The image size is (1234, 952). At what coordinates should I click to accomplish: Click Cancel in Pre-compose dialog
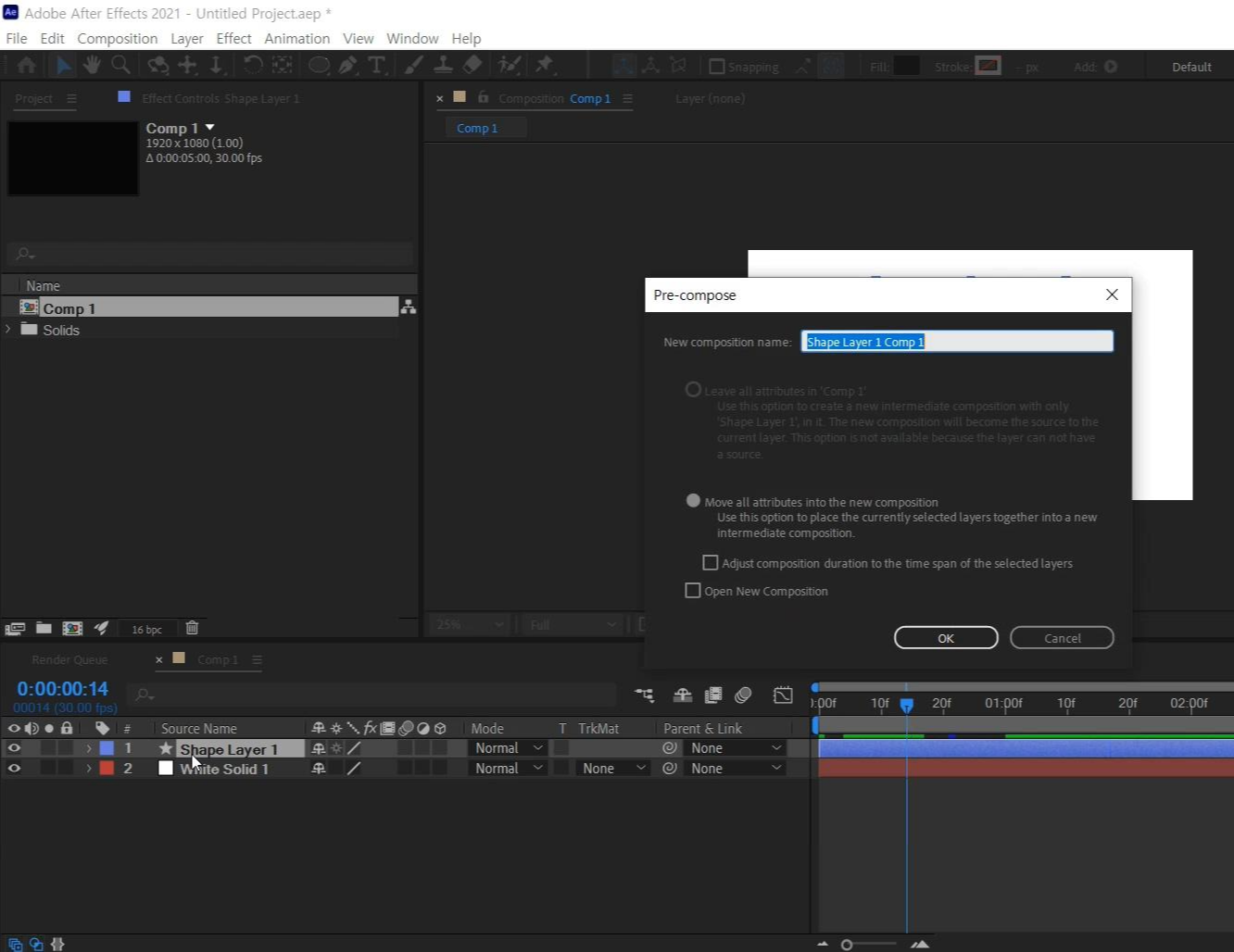pyautogui.click(x=1062, y=637)
